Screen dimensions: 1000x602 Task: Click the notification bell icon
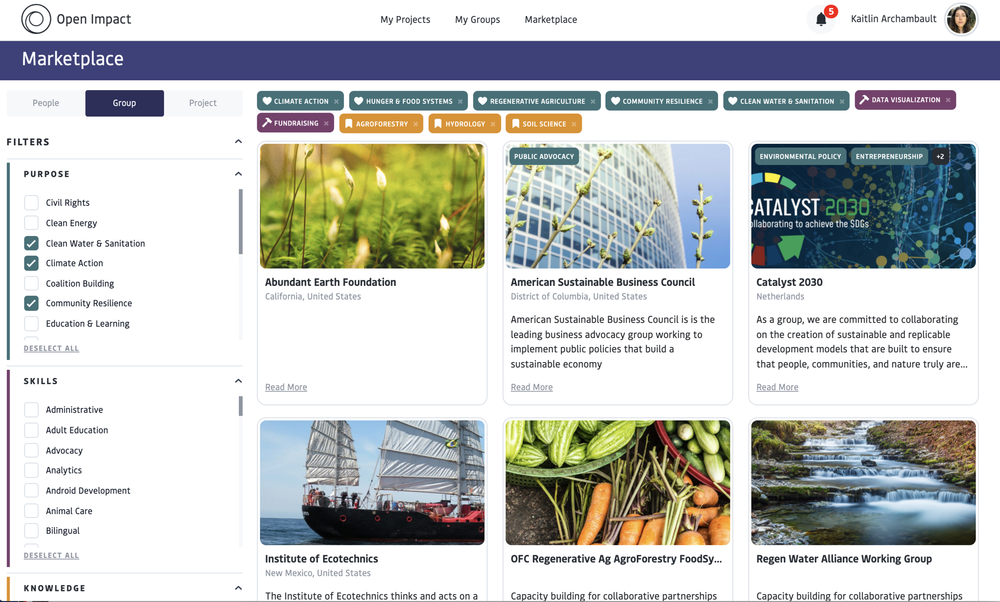pos(821,19)
